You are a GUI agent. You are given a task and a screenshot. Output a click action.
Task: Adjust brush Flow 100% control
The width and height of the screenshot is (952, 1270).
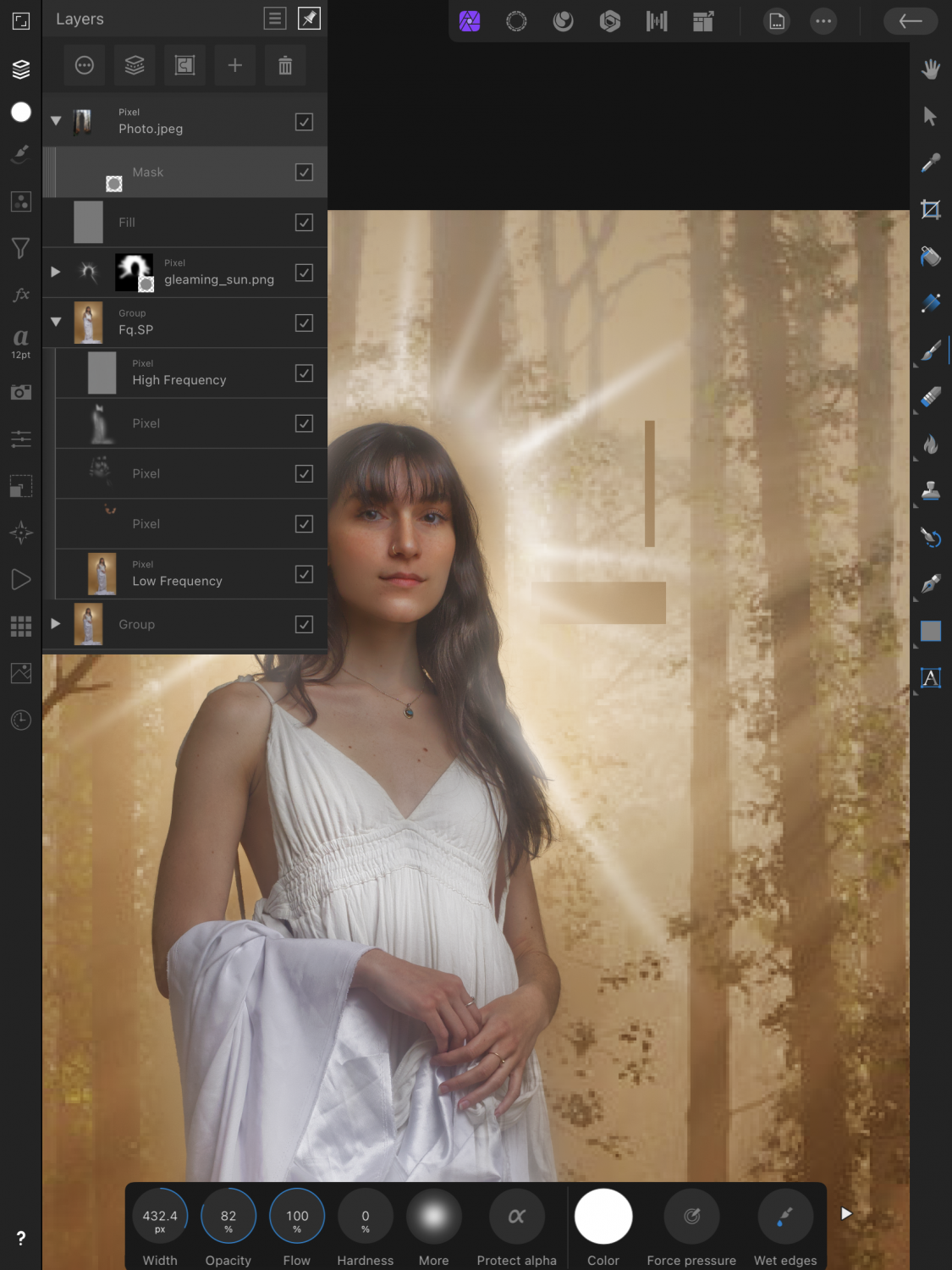[x=297, y=1216]
